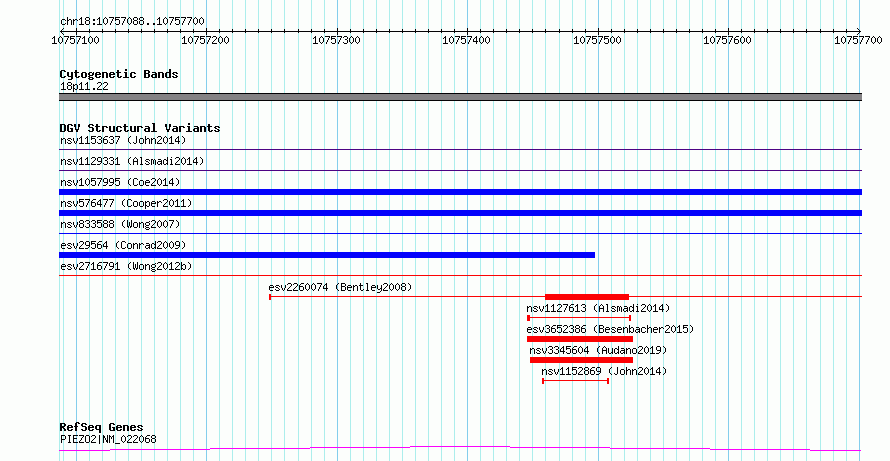Screen dimensions: 890x461
Task: Click the thin red bar of nsv1152869
Action: click(576, 381)
